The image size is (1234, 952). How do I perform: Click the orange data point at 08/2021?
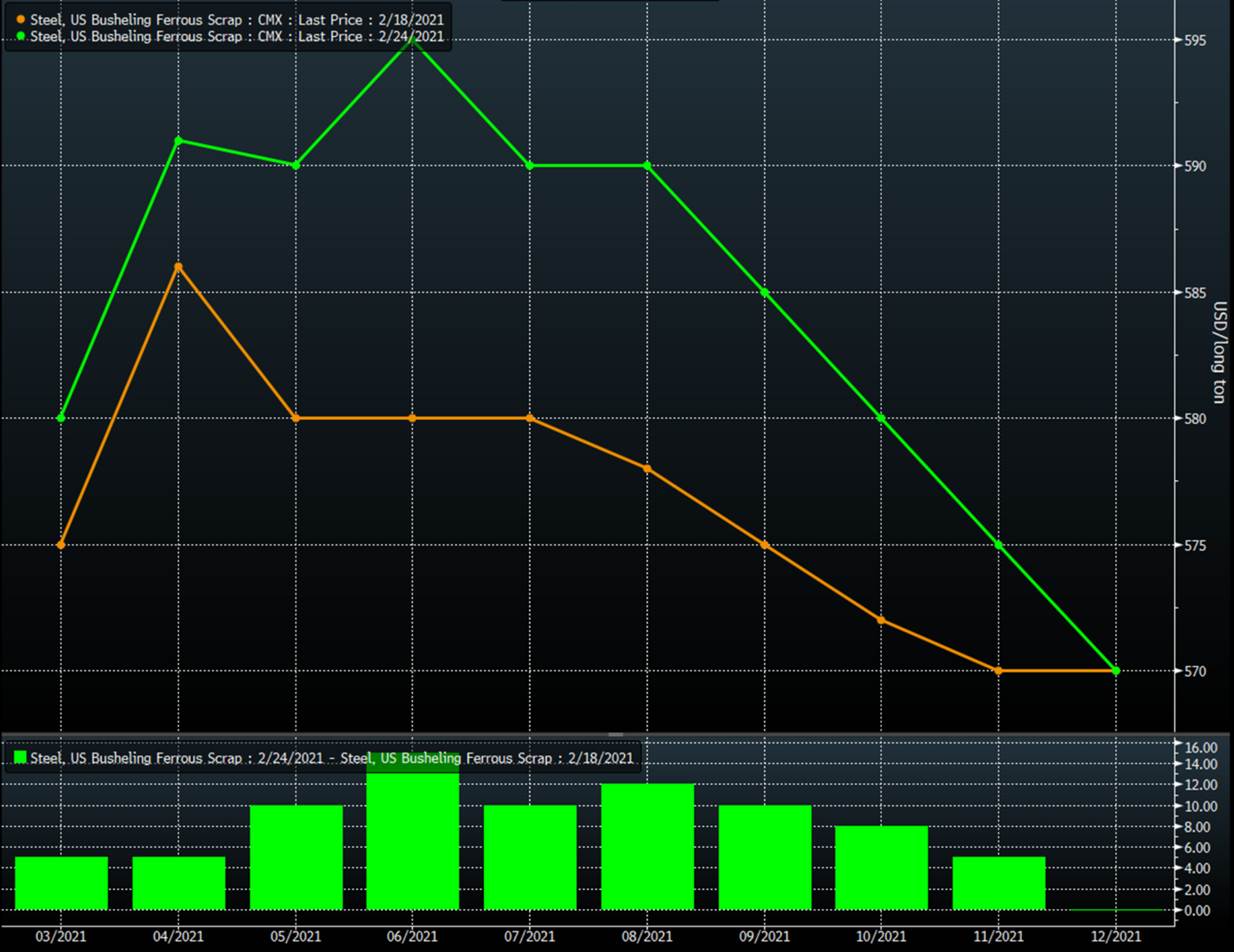tap(647, 469)
